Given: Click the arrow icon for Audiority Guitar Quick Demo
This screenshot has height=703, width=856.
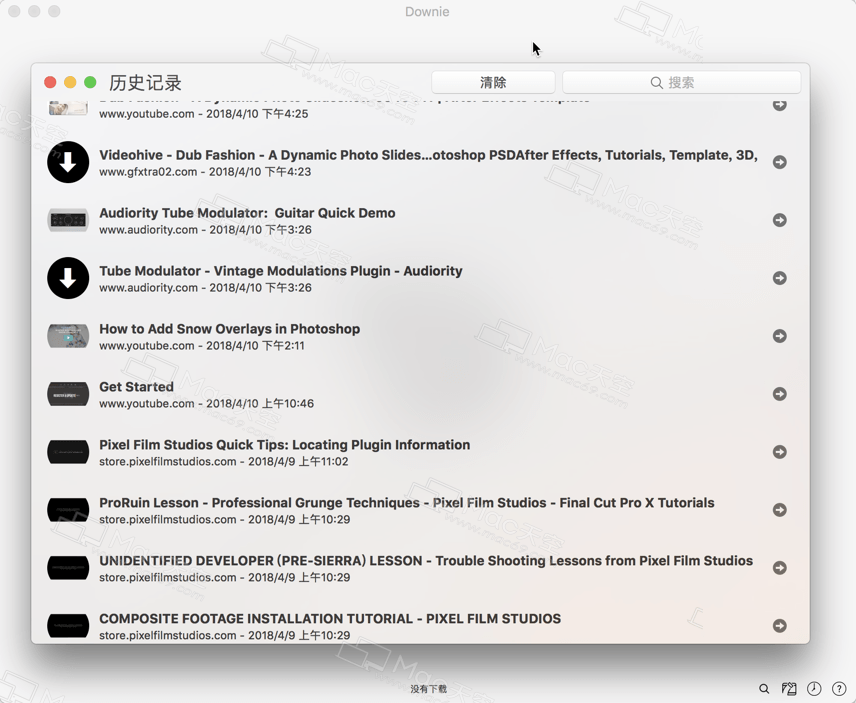Looking at the screenshot, I should pyautogui.click(x=780, y=220).
